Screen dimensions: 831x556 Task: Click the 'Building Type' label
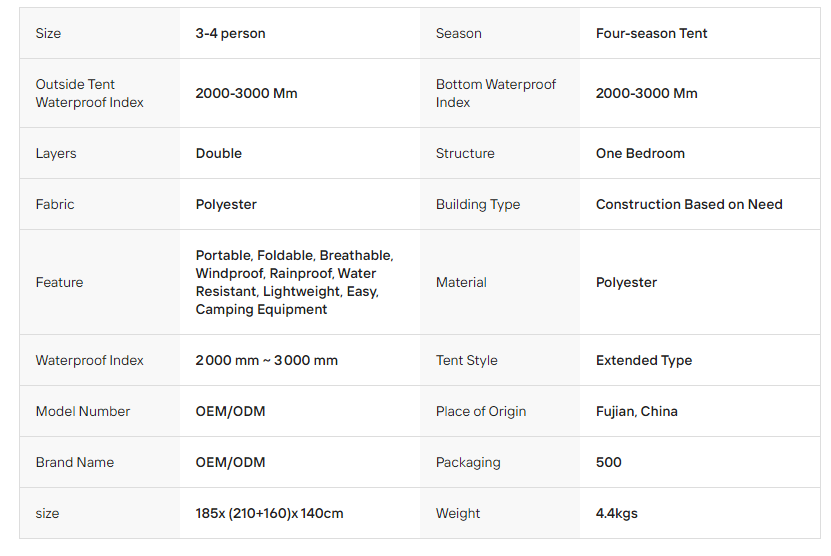pos(477,204)
